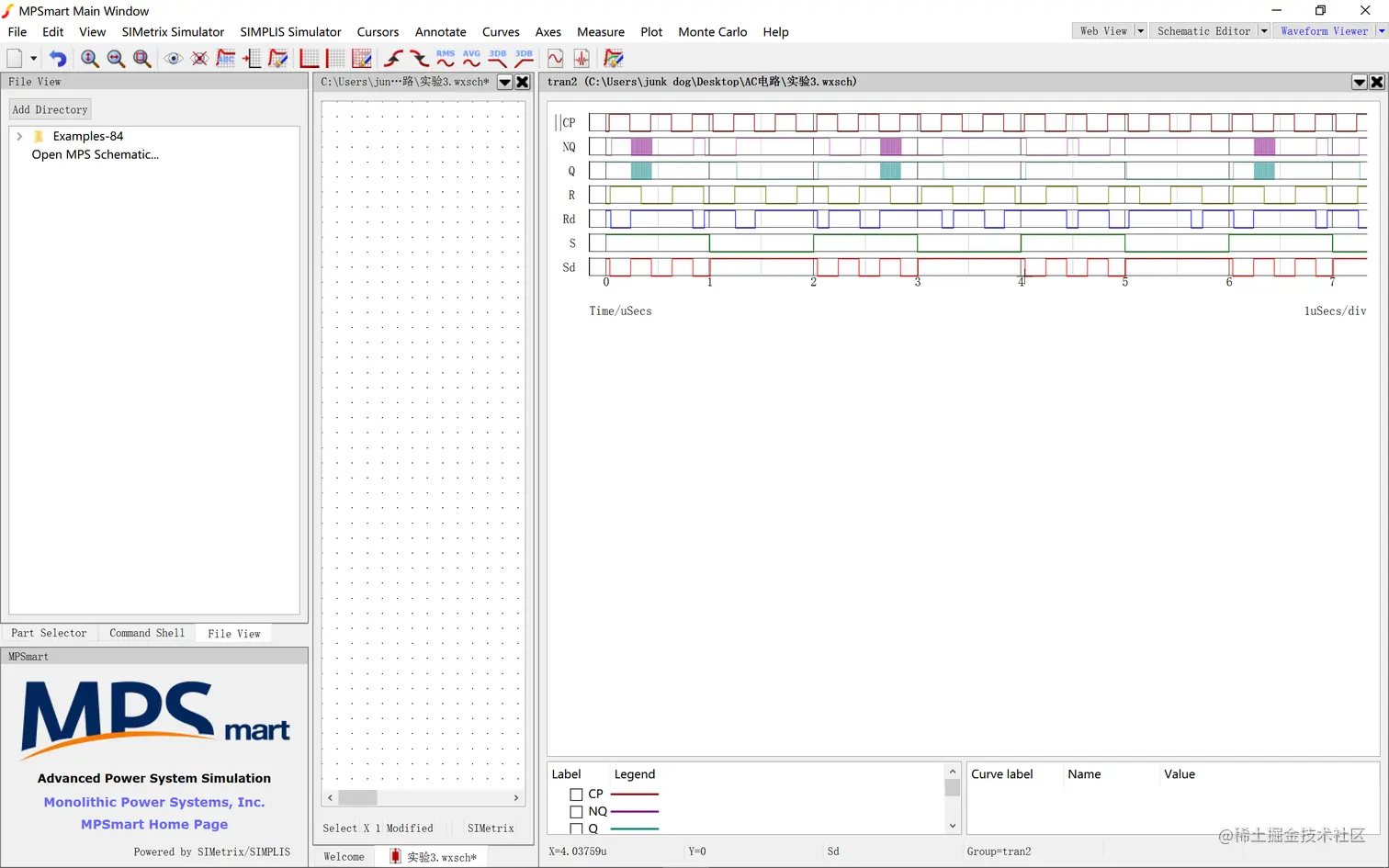Click the 3DB low-pass measurement icon
The image size is (1389, 868).
pyautogui.click(x=498, y=59)
